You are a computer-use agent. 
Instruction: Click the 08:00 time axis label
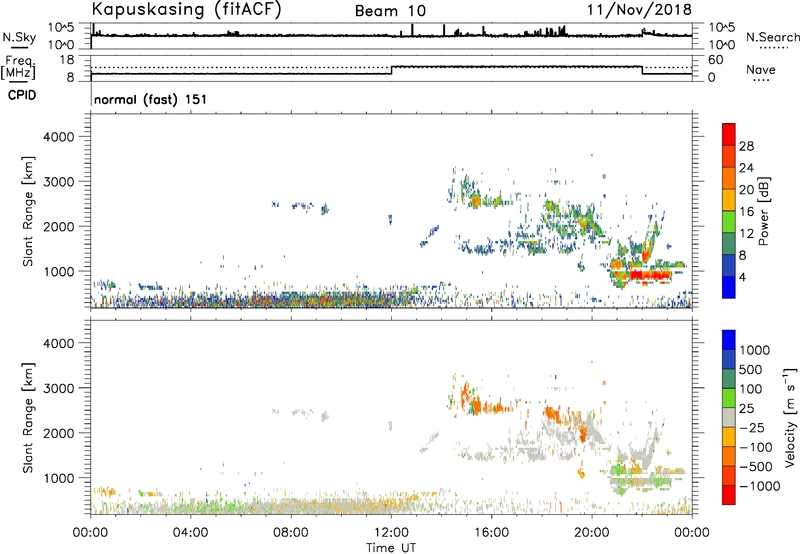291,533
